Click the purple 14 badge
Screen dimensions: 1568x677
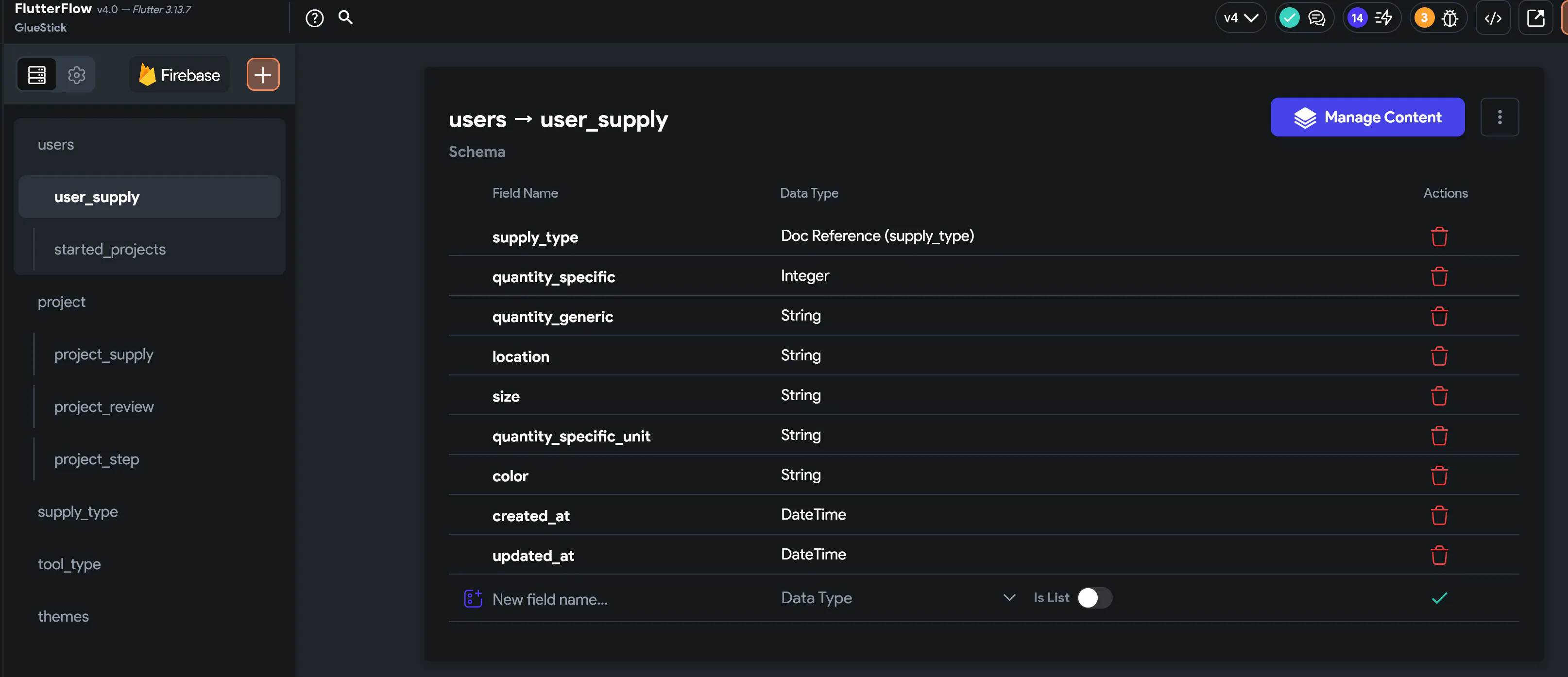[1357, 18]
